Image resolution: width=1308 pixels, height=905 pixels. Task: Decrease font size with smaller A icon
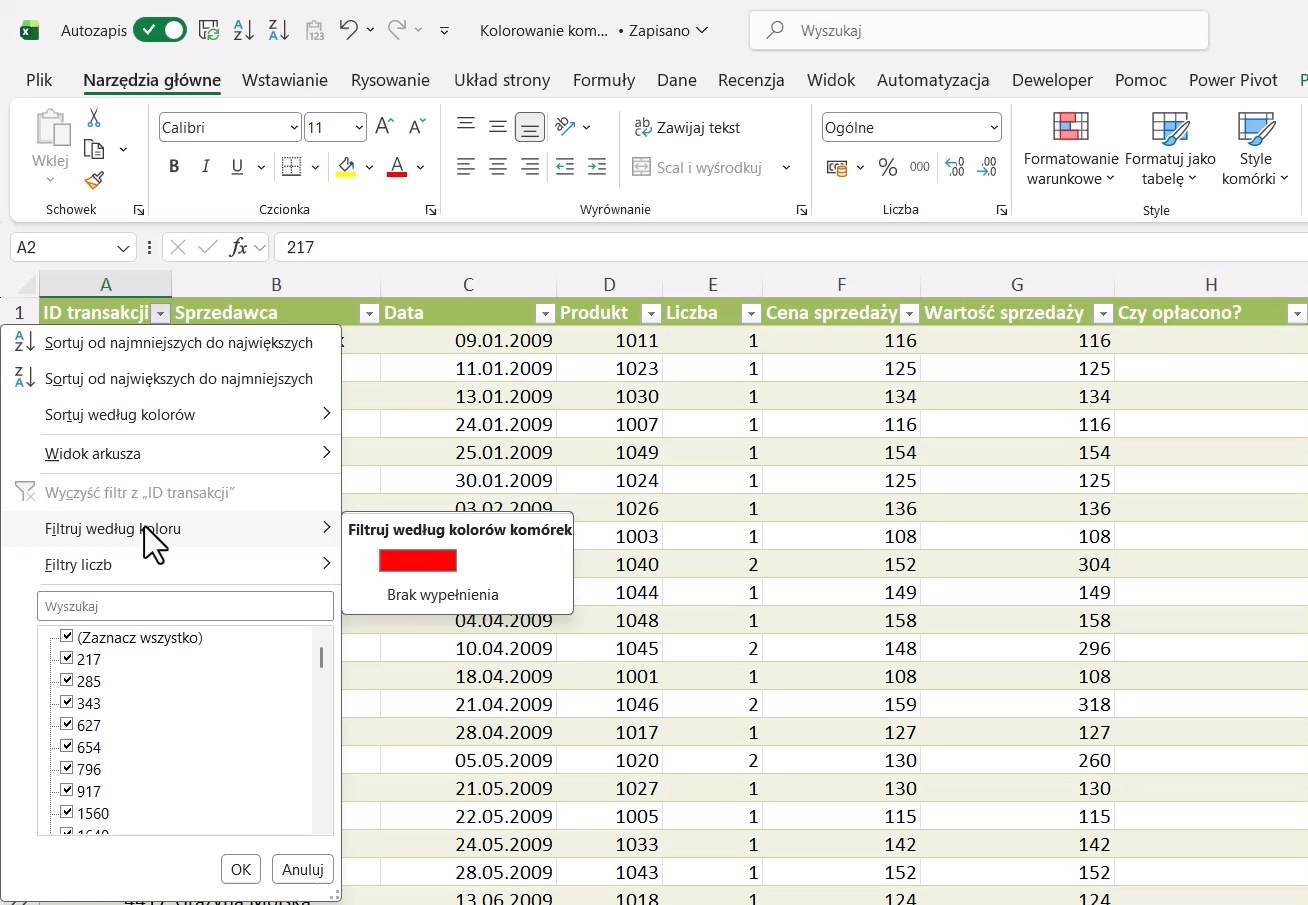[x=419, y=127]
